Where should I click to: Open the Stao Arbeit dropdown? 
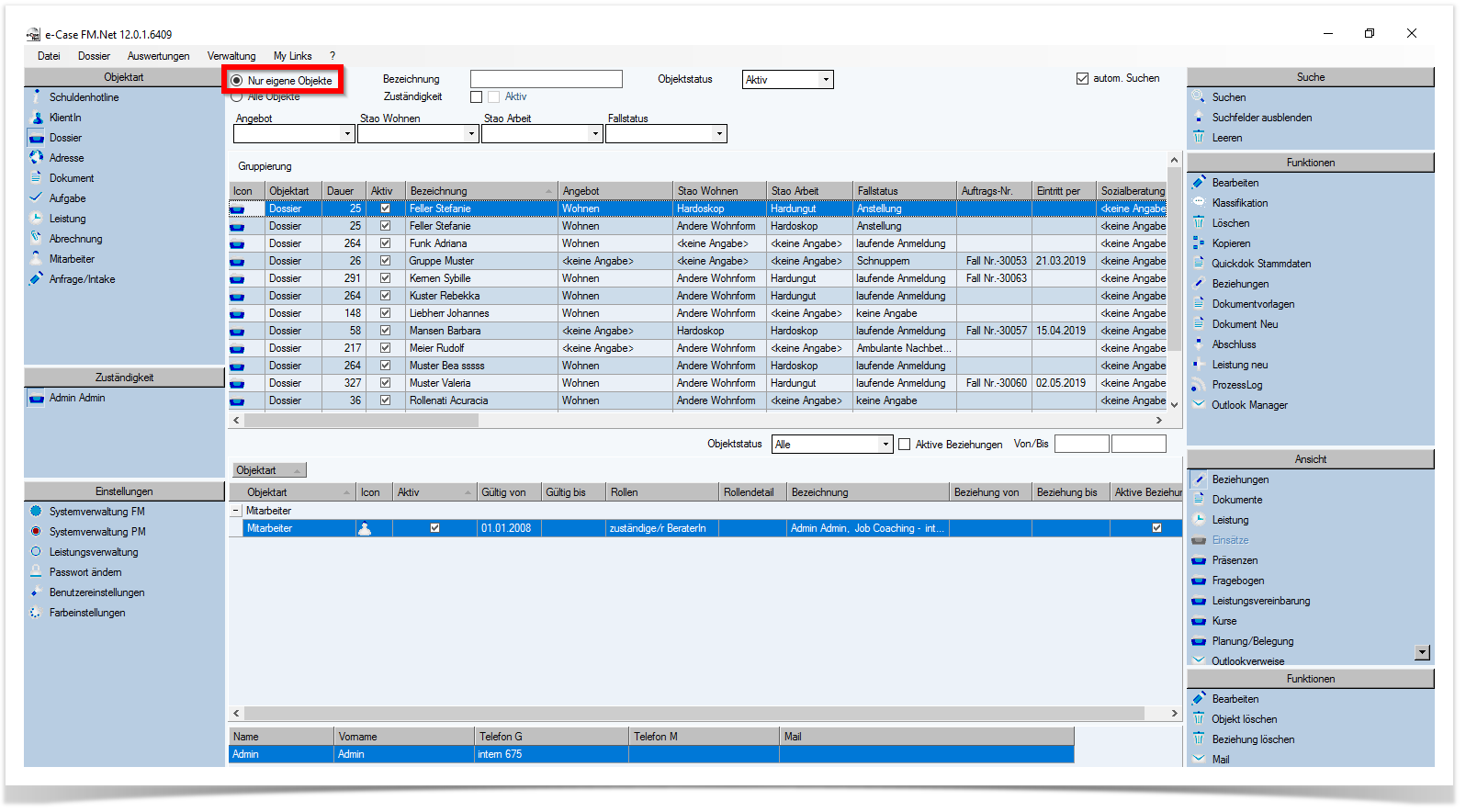(x=595, y=134)
